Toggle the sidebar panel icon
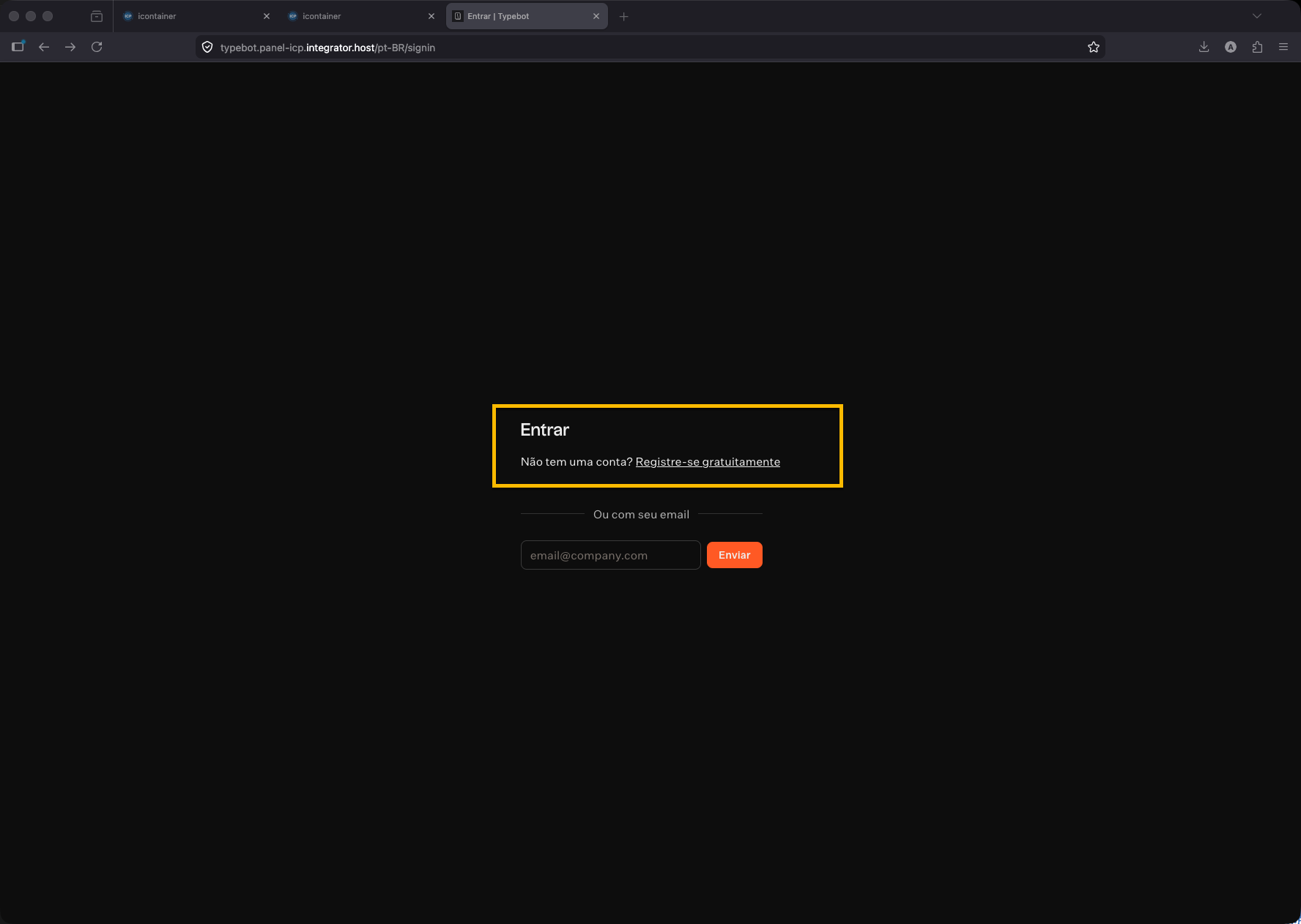Image resolution: width=1301 pixels, height=924 pixels. (x=18, y=47)
